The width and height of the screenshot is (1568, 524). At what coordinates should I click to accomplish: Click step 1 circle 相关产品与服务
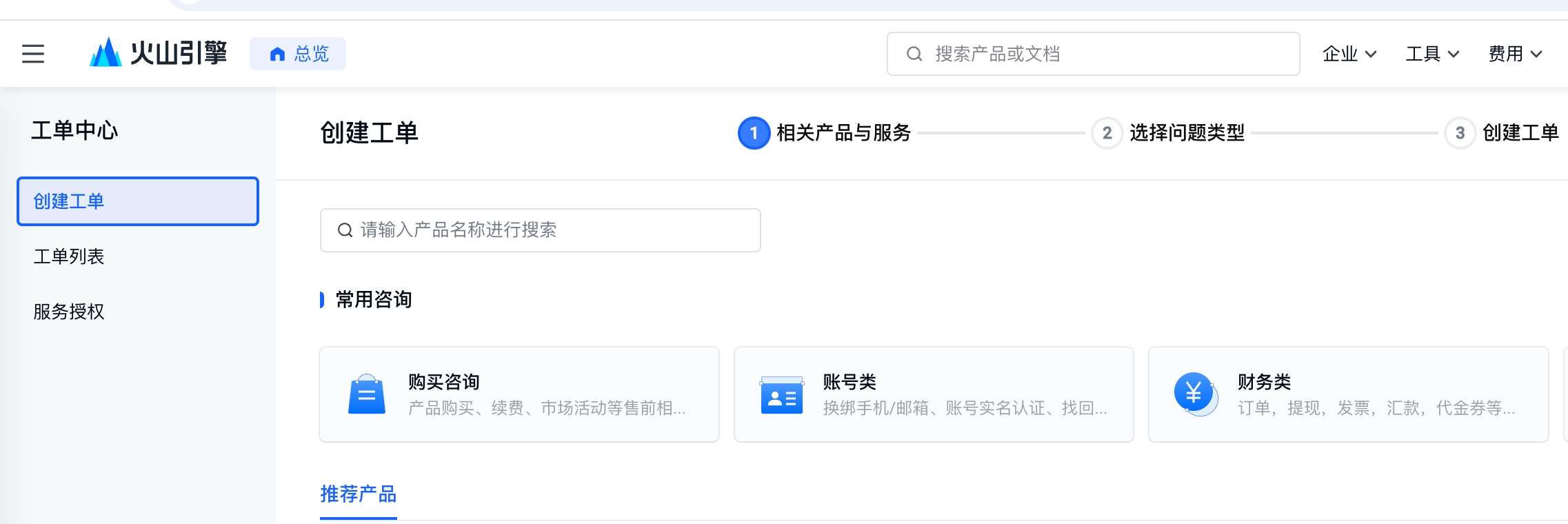click(x=754, y=133)
